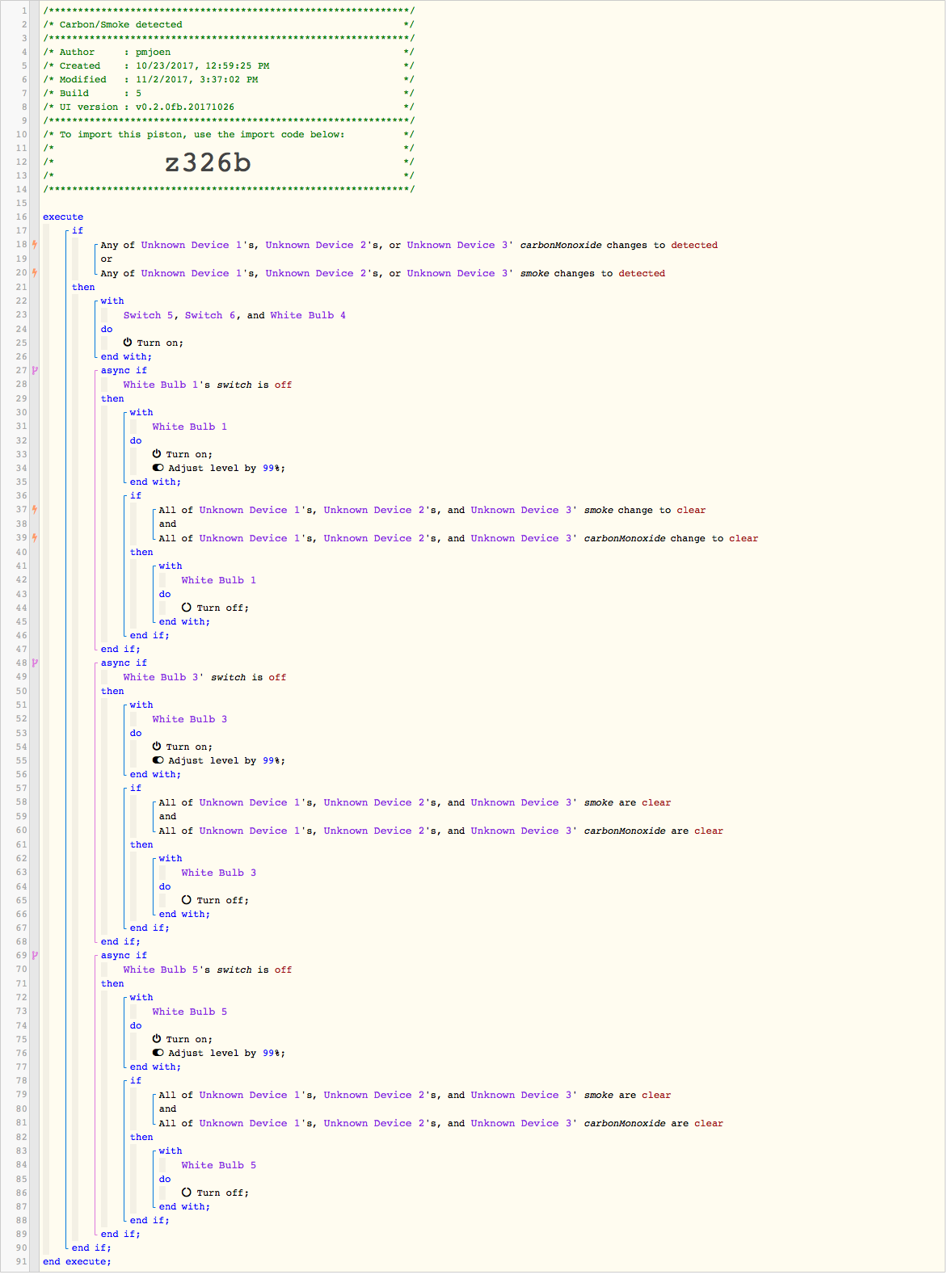Image resolution: width=952 pixels, height=1279 pixels.
Task: Click UI version 'v0.2.0fb.20171026' comment
Action: (229, 107)
